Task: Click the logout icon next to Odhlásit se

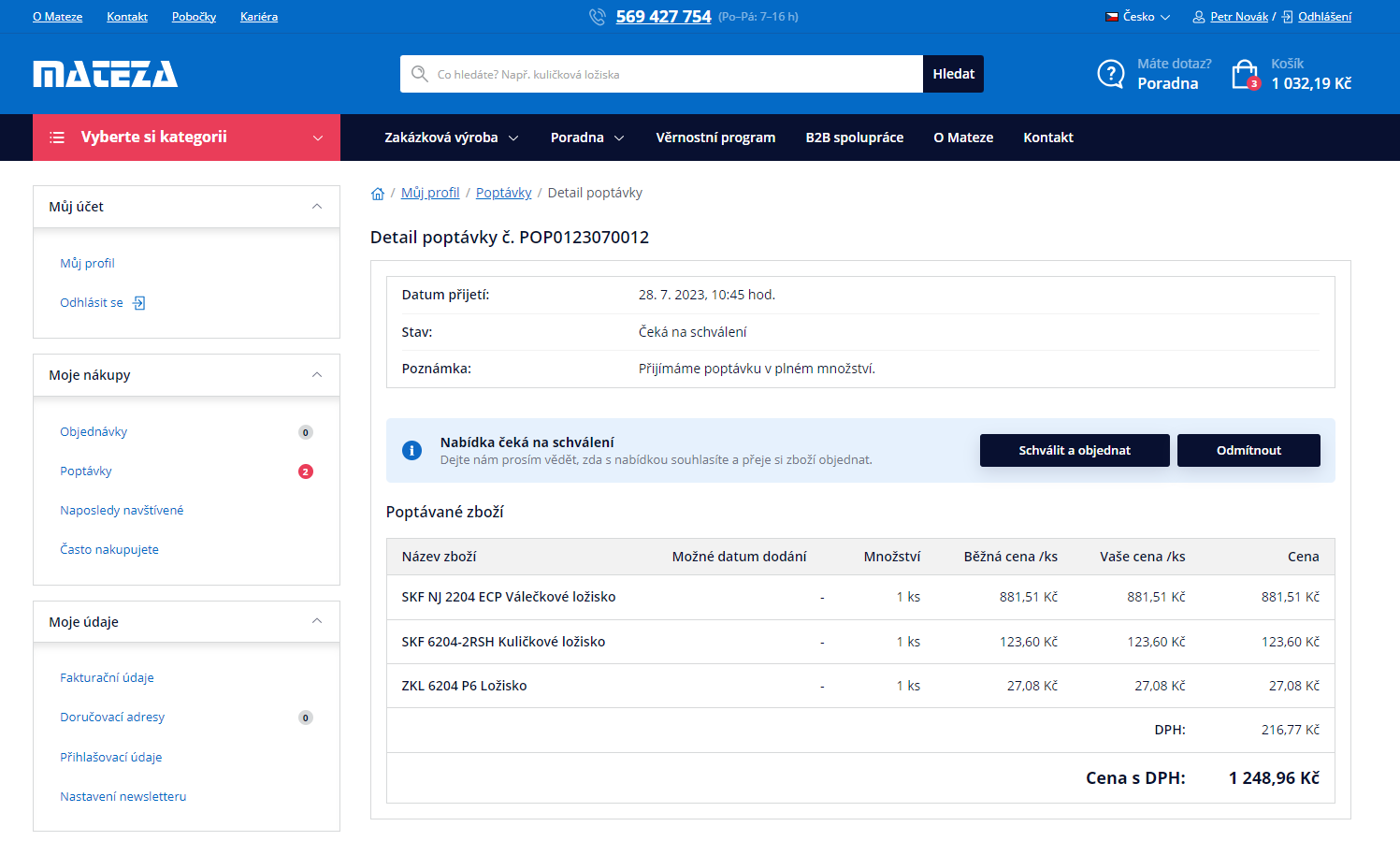Action: point(139,303)
